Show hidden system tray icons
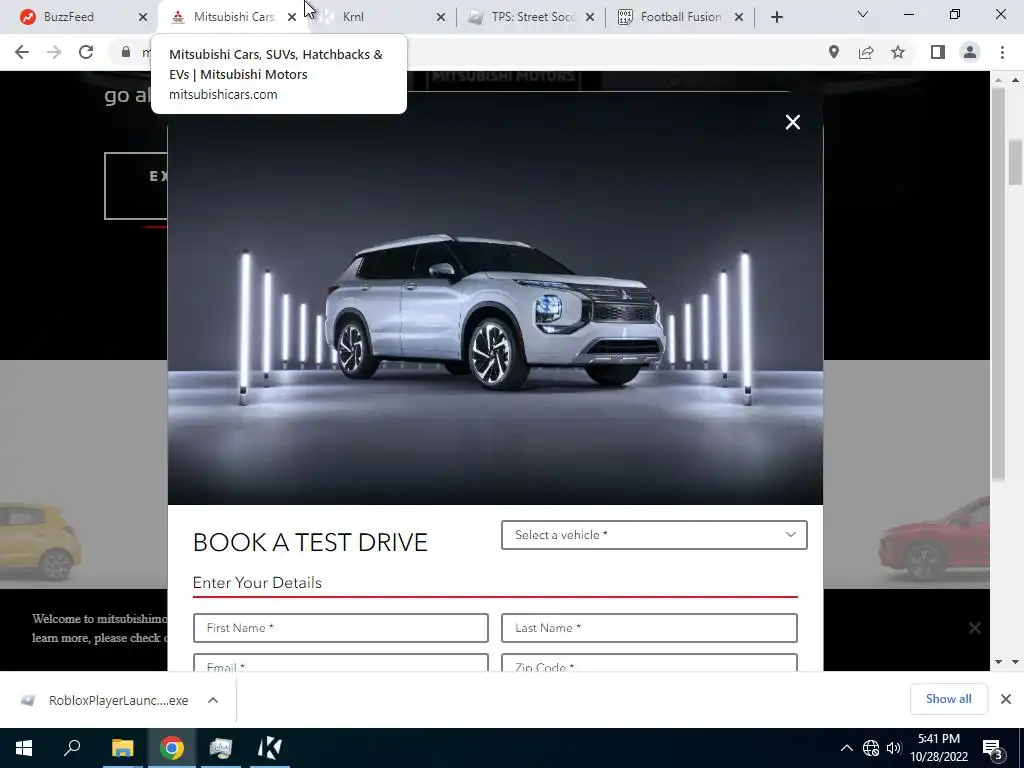Viewport: 1024px width, 768px height. 846,748
